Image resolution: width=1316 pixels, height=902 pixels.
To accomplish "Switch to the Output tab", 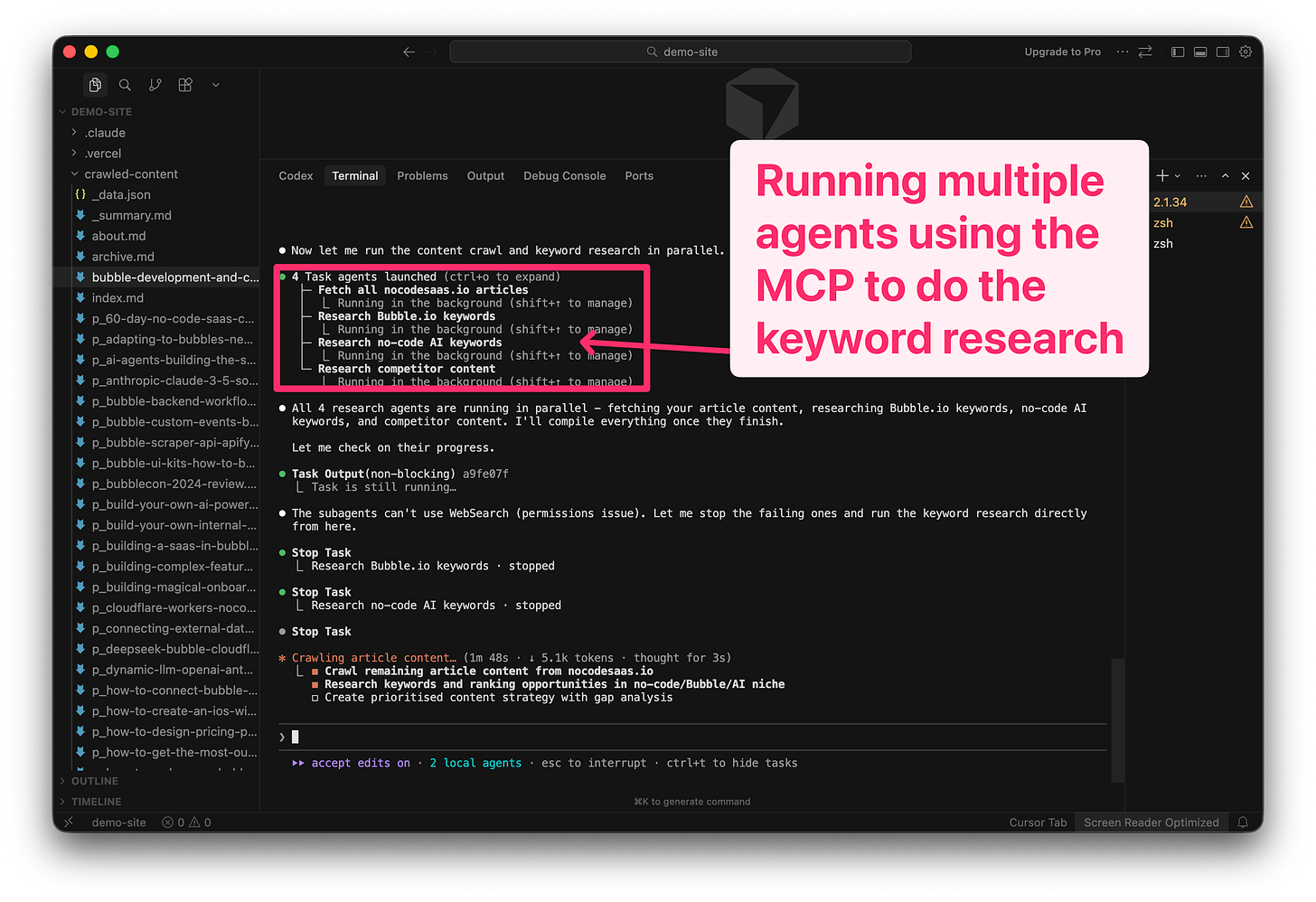I will point(485,176).
